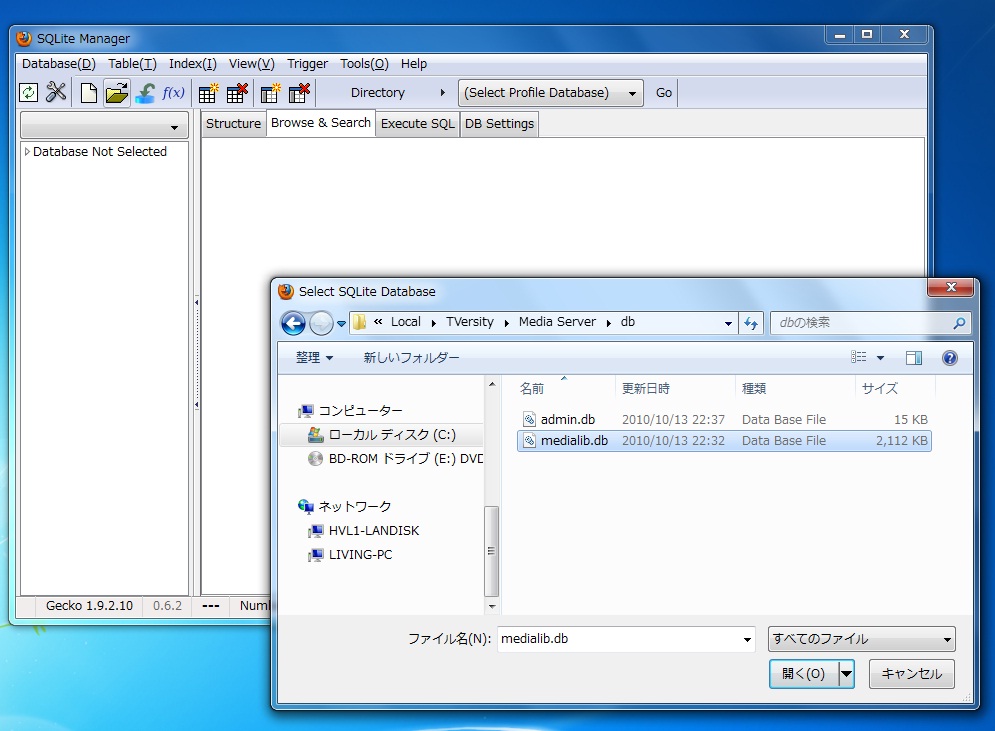This screenshot has width=995, height=731.
Task: Select HVL1-LANDISK under network
Action: point(363,530)
